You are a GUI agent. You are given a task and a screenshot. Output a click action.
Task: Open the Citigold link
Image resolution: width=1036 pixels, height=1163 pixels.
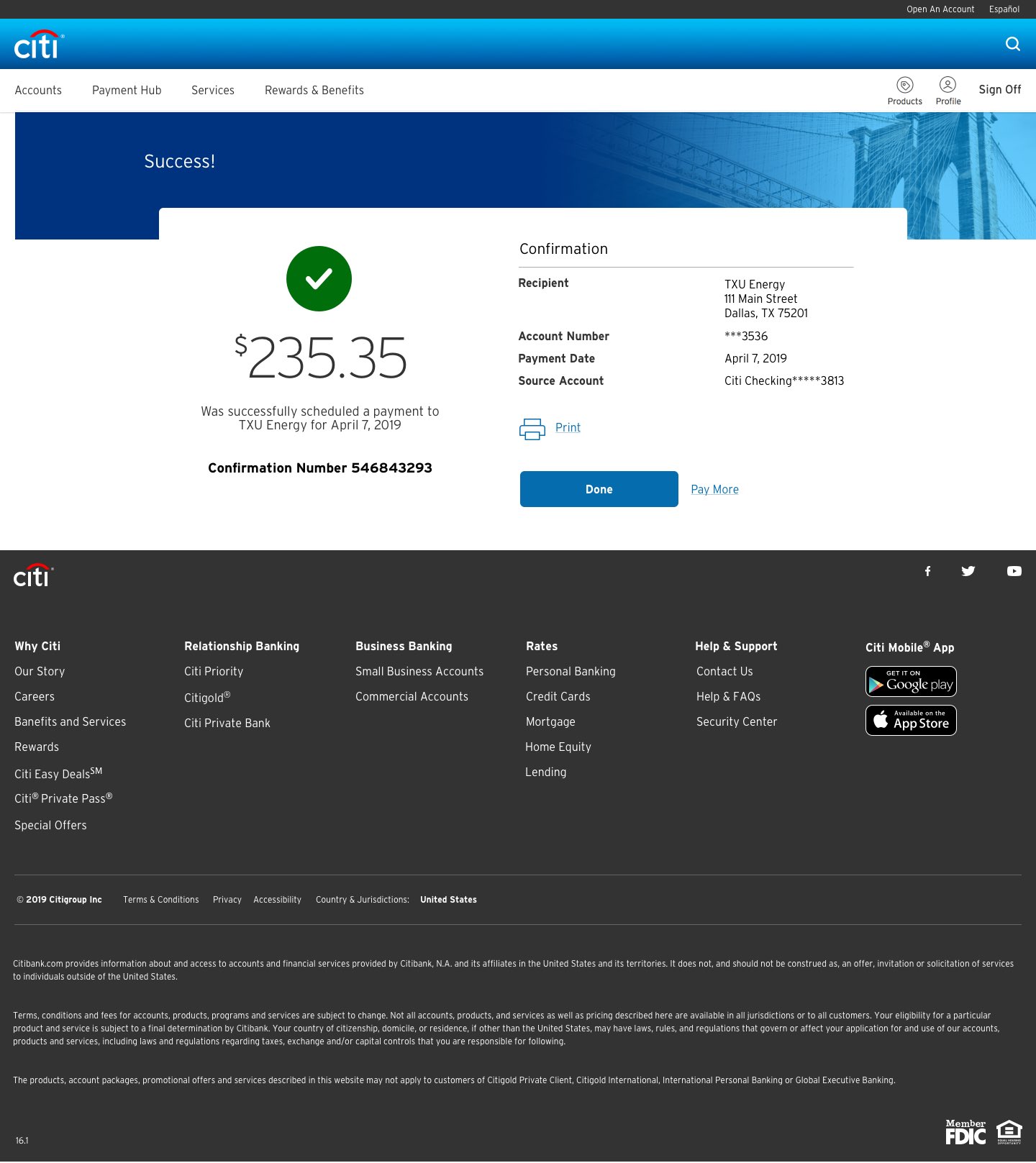(207, 698)
